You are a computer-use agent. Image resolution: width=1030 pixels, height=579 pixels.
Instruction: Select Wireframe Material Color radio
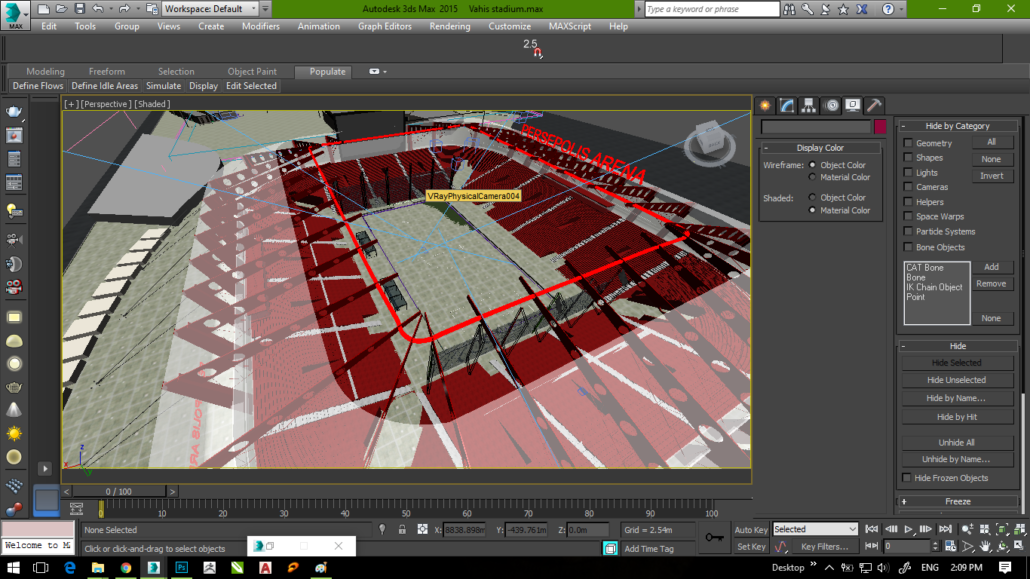813,177
